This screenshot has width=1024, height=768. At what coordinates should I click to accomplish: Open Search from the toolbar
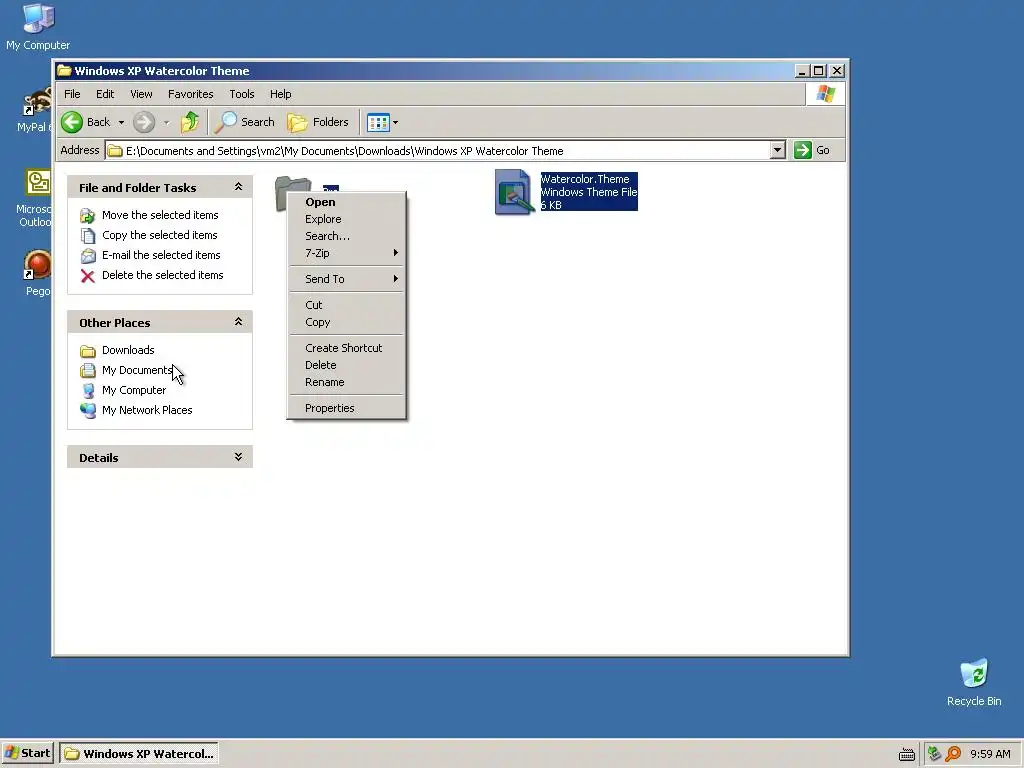coord(246,122)
